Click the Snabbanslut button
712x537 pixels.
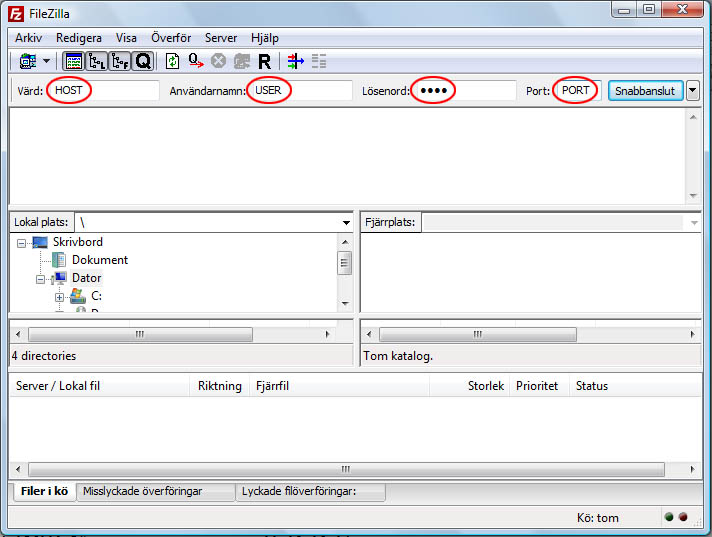645,91
